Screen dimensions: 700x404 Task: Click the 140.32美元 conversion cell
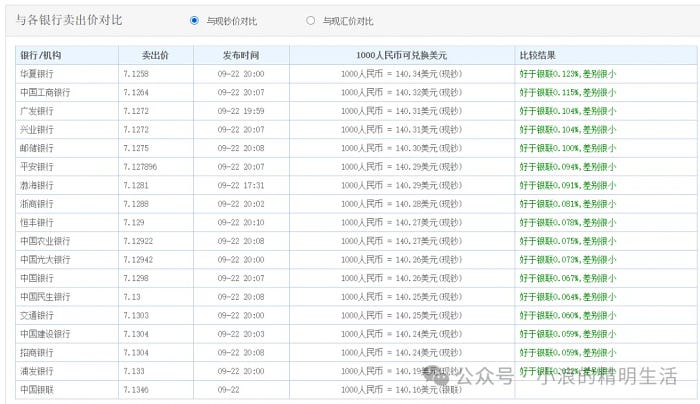pos(401,92)
